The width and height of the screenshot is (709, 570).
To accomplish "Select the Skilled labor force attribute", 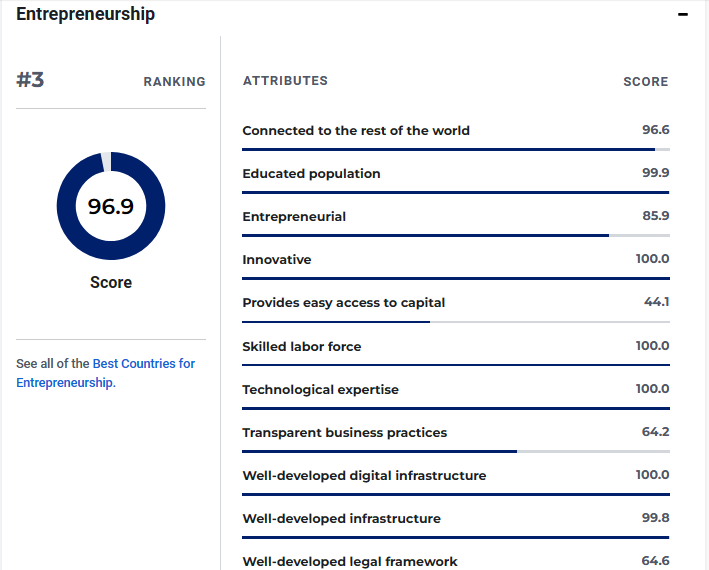I will [302, 346].
